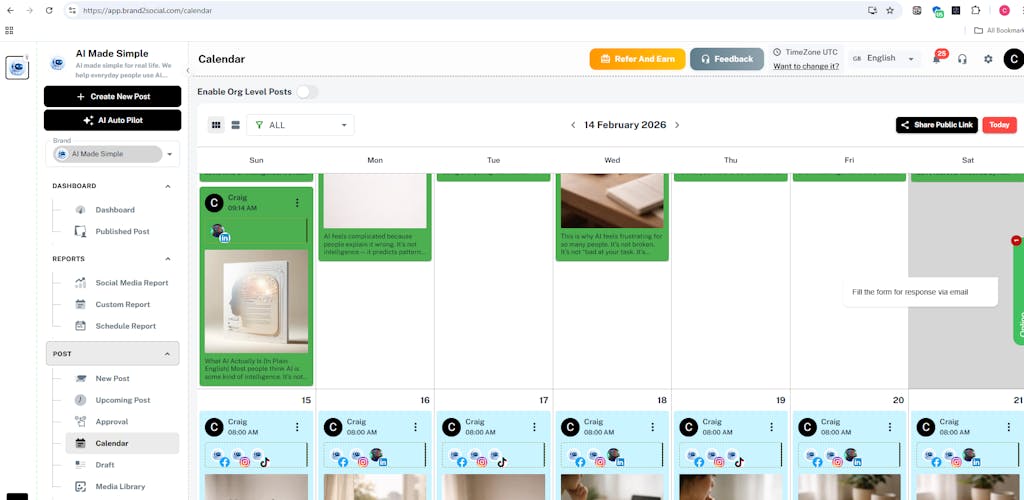The width and height of the screenshot is (1024, 500).
Task: Toggle Enable Org Level Posts switch
Action: pyautogui.click(x=306, y=92)
